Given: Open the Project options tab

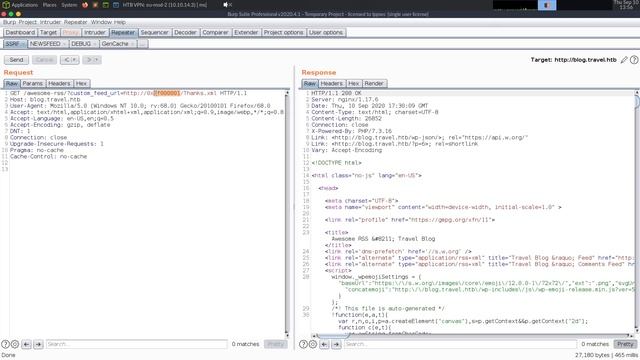Looking at the screenshot, I should point(283,32).
